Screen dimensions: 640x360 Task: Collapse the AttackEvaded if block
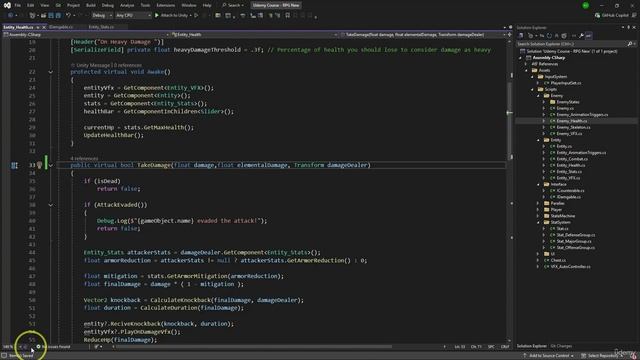51,205
